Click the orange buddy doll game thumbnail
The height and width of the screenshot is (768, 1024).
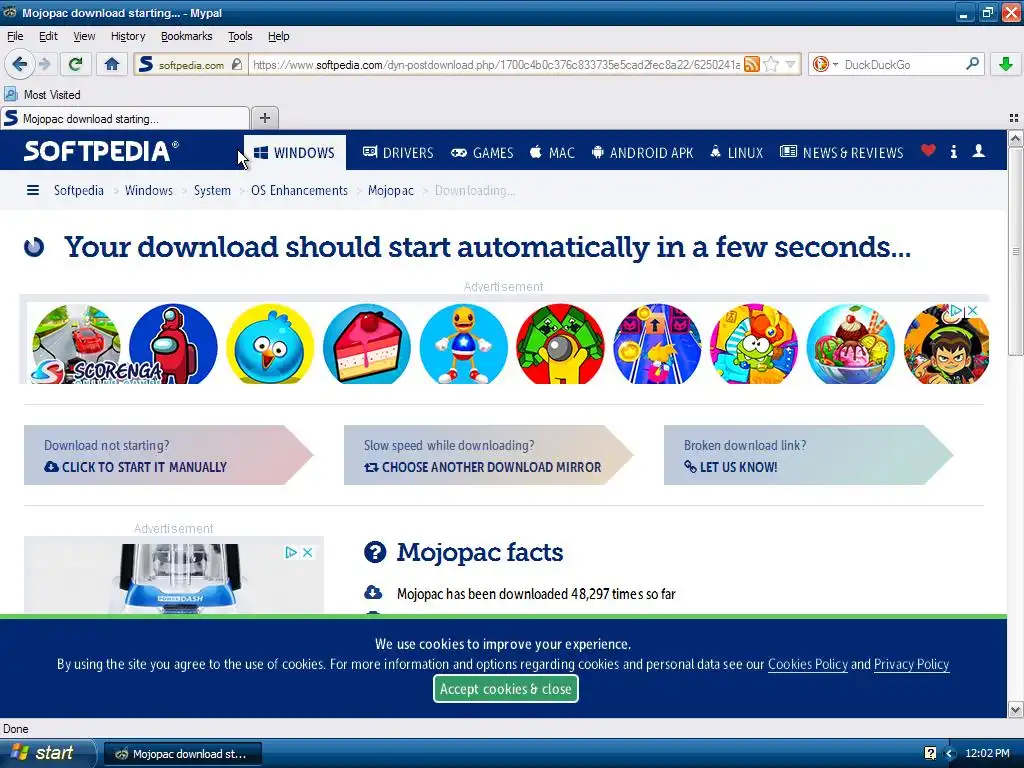463,344
